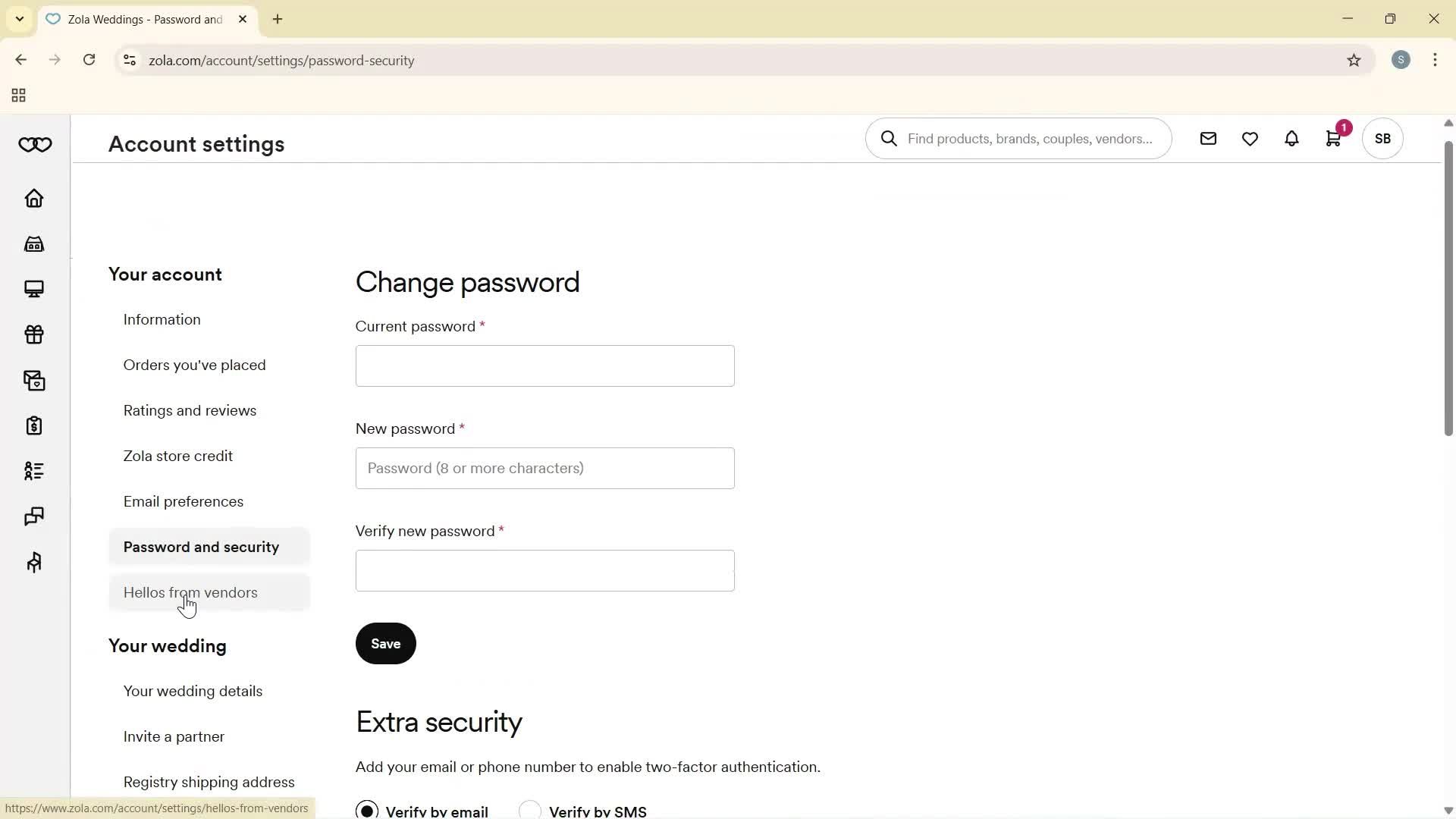Click the inbox mail icon
Screen dimensions: 1456x819
pyautogui.click(x=1208, y=139)
